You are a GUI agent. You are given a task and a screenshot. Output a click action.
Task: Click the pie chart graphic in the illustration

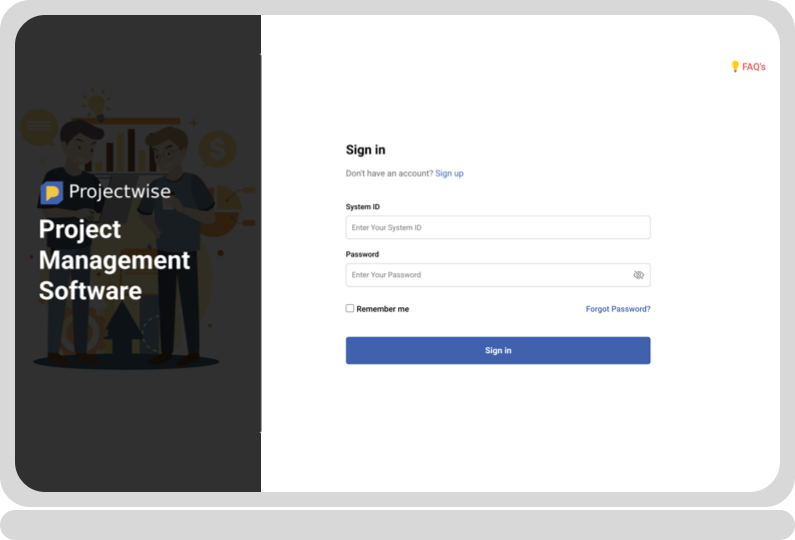coord(226,210)
